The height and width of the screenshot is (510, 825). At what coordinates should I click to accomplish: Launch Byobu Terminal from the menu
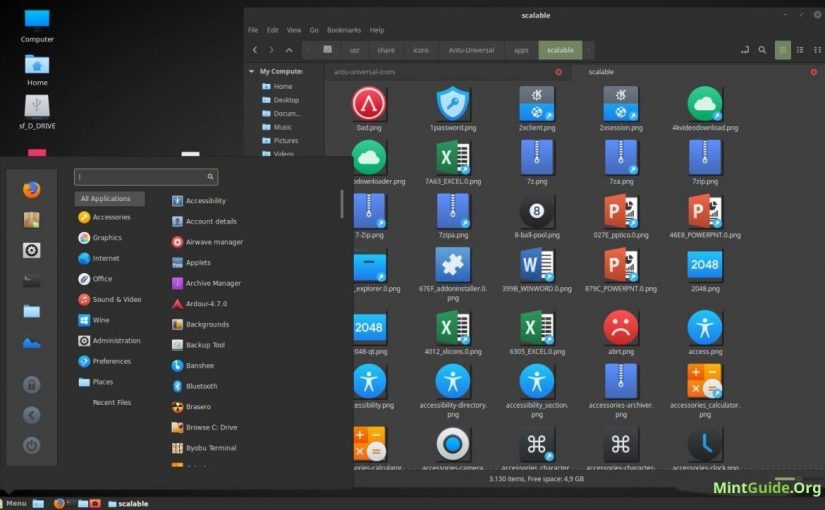point(204,448)
